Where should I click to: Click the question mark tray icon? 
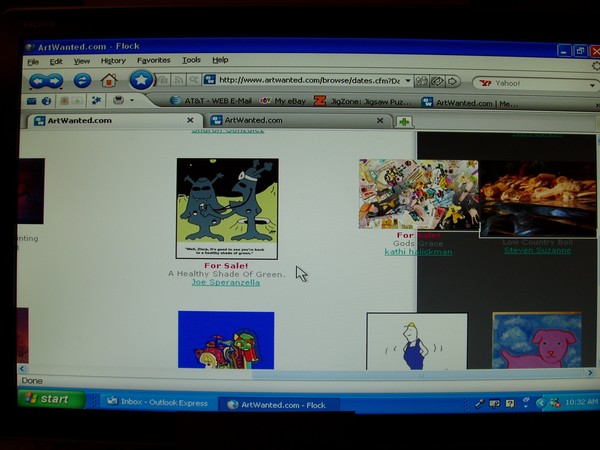[510, 403]
